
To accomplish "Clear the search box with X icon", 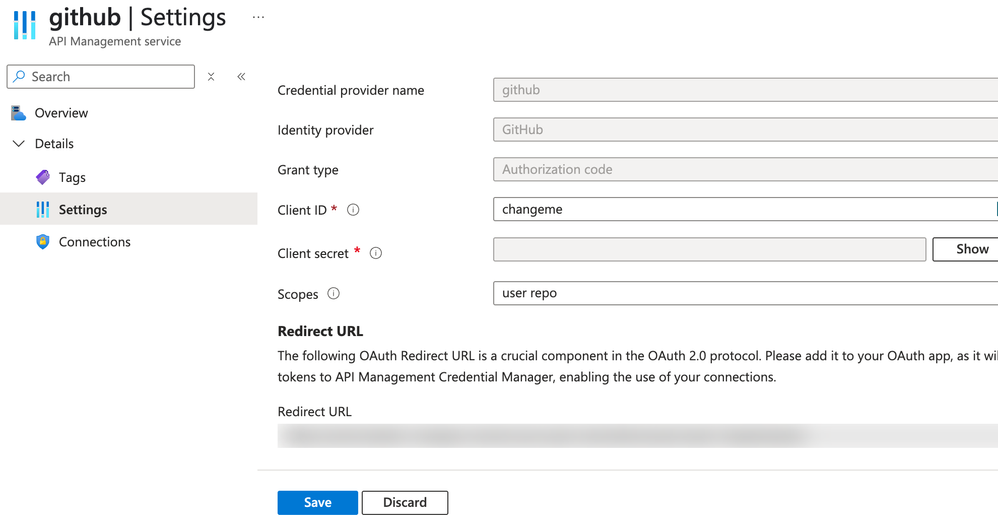I will pyautogui.click(x=211, y=77).
